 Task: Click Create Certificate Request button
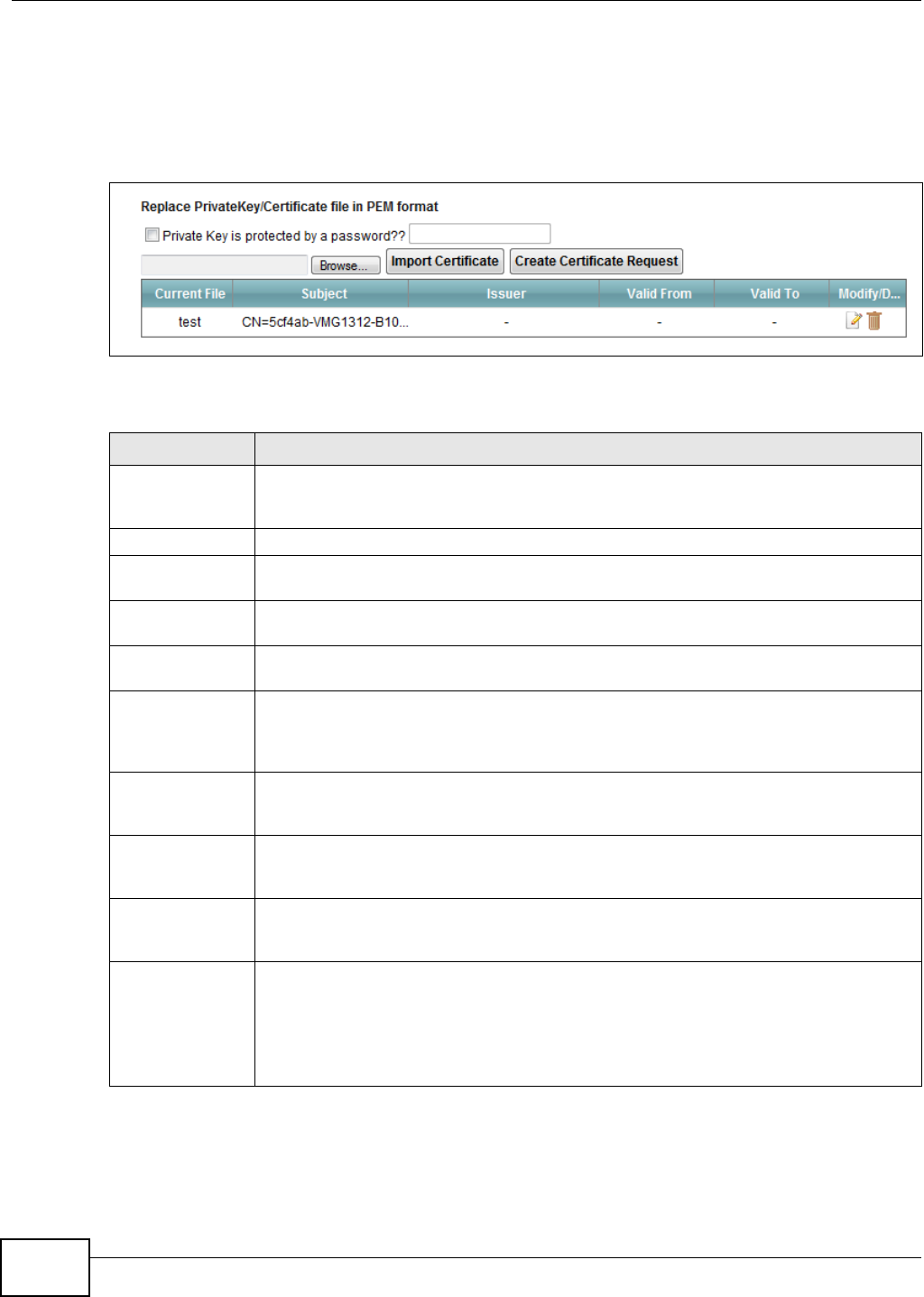(596, 261)
